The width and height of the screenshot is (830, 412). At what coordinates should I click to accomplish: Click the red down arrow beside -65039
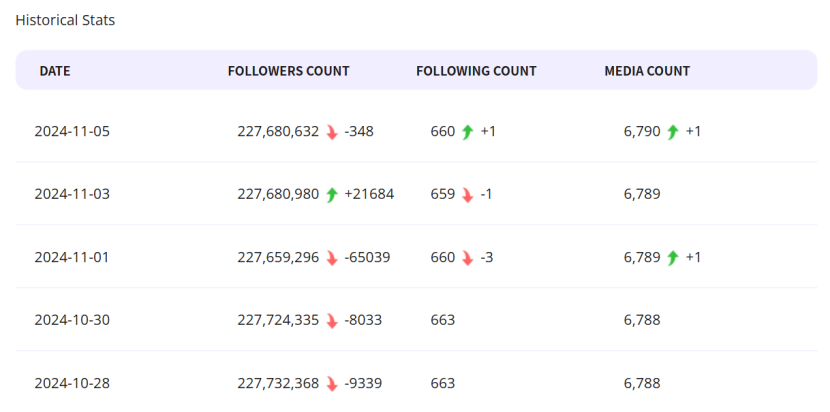pos(332,258)
